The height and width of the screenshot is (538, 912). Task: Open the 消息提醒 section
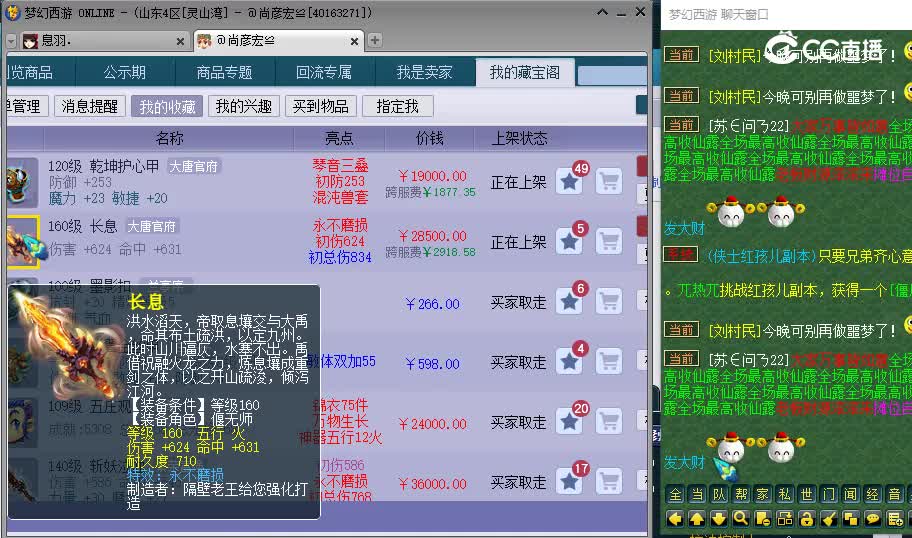pos(90,106)
